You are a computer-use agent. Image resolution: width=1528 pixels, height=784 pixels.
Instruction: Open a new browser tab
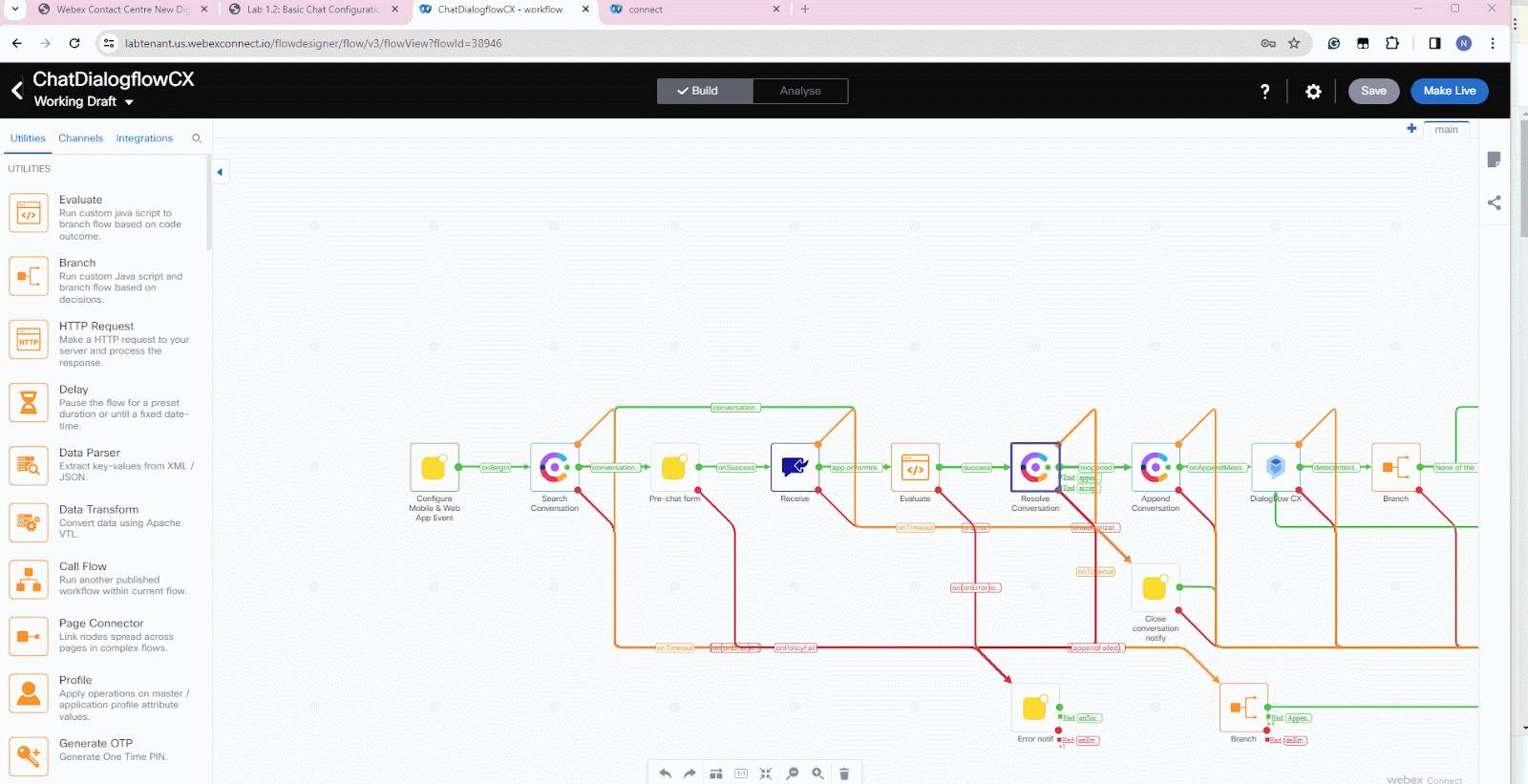click(x=805, y=10)
